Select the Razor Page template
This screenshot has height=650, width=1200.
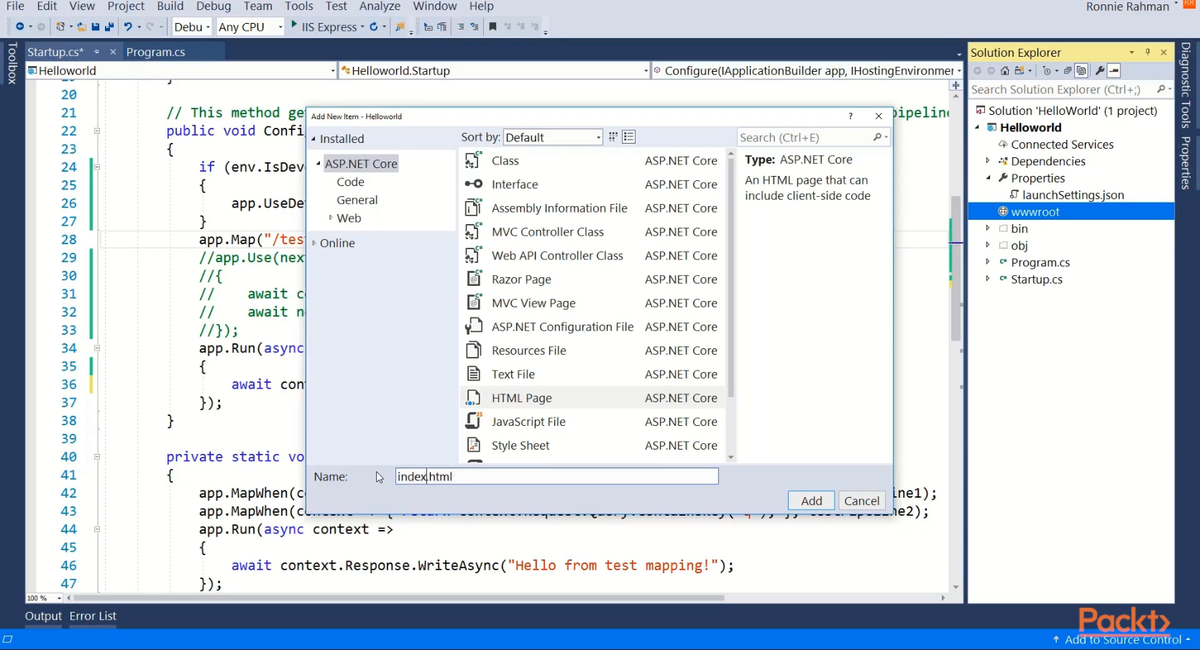(x=594, y=279)
